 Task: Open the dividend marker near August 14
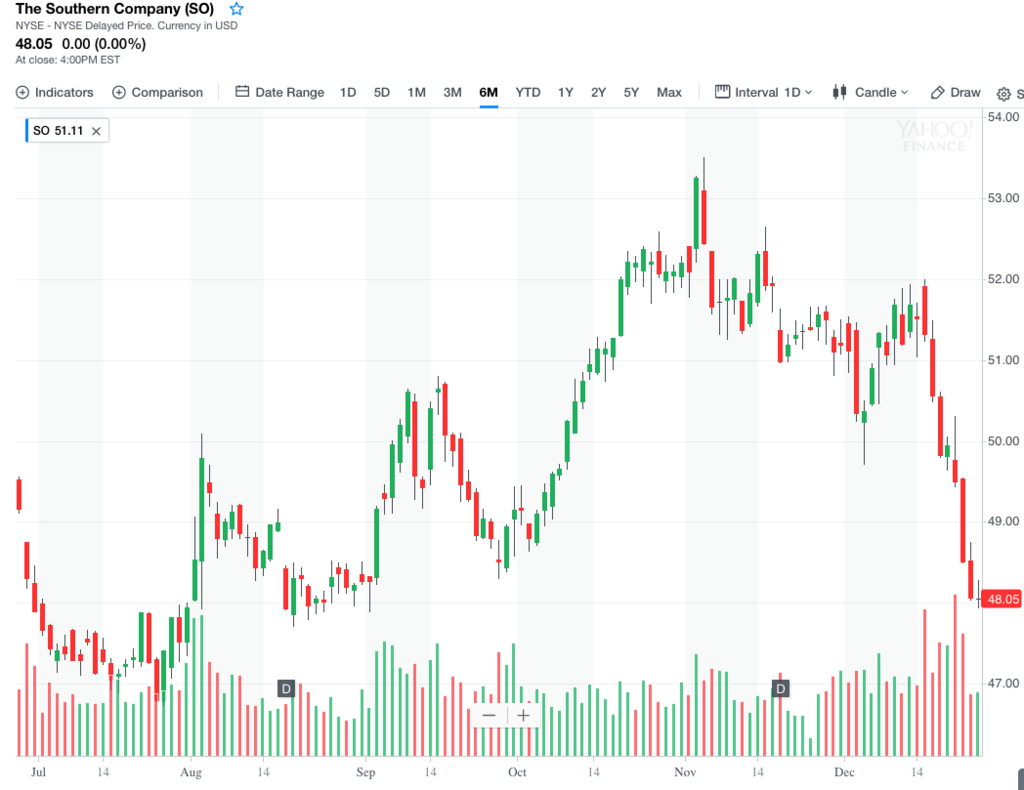286,689
